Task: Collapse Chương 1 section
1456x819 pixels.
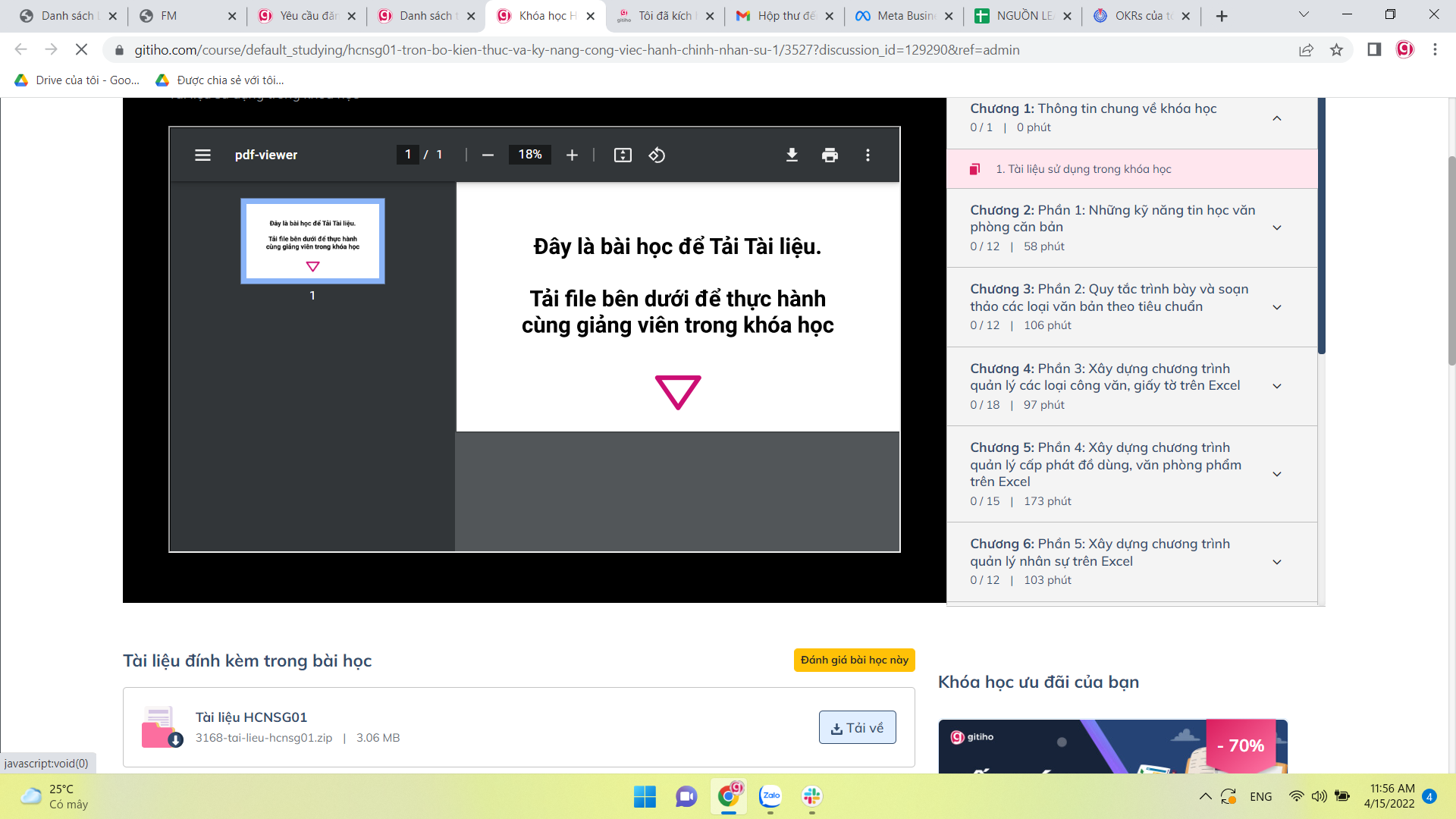Action: pos(1277,118)
